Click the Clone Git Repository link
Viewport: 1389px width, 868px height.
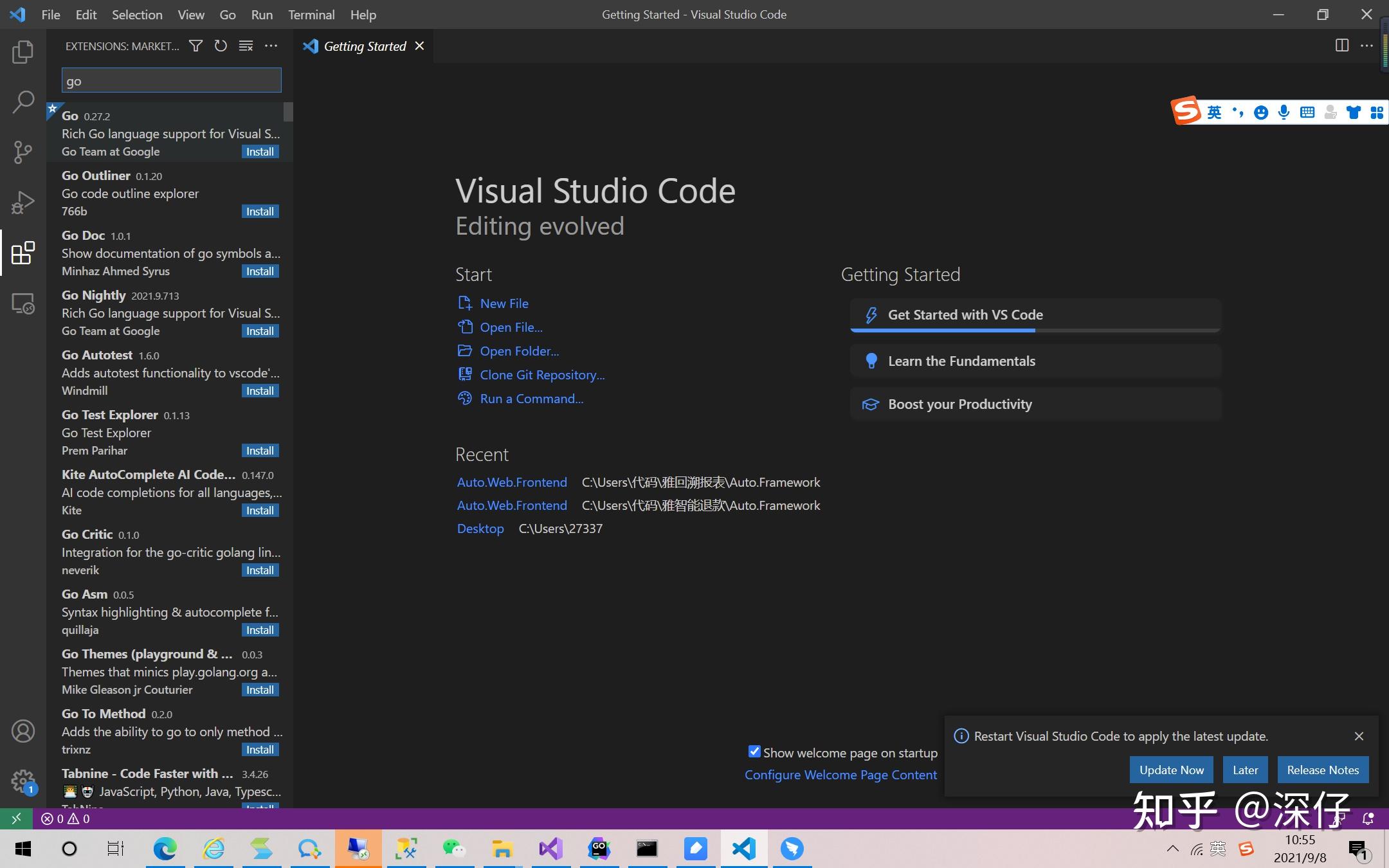click(542, 374)
